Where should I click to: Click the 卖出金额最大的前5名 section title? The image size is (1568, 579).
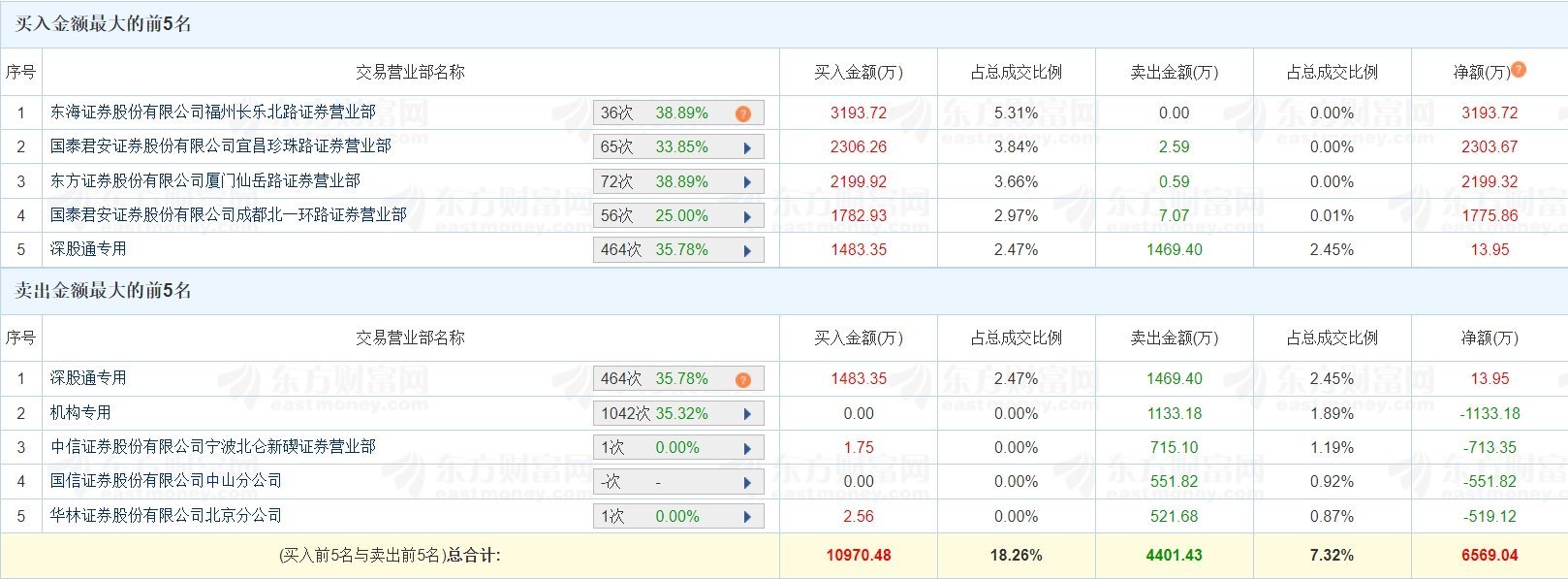[x=104, y=291]
